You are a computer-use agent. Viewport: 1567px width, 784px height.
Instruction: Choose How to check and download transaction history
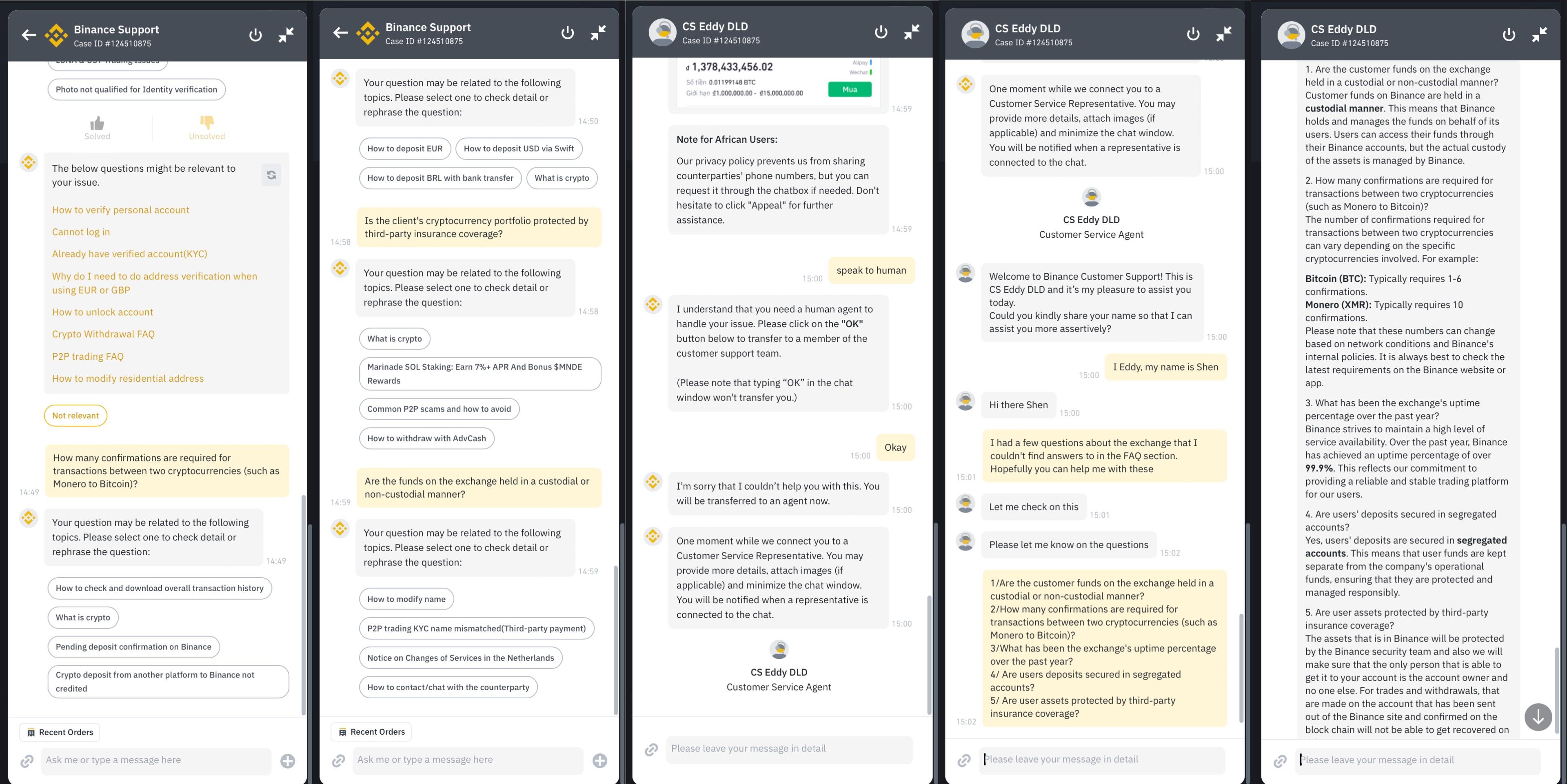point(160,588)
